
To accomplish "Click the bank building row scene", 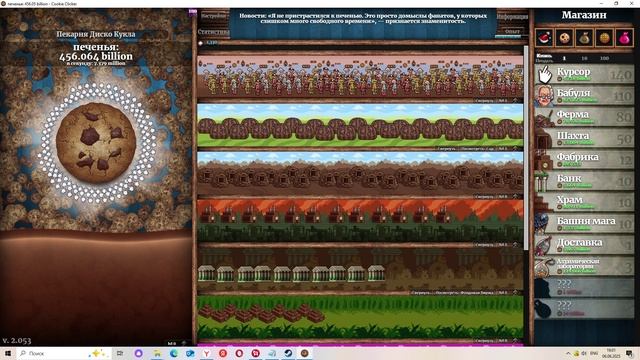I will click(360, 269).
